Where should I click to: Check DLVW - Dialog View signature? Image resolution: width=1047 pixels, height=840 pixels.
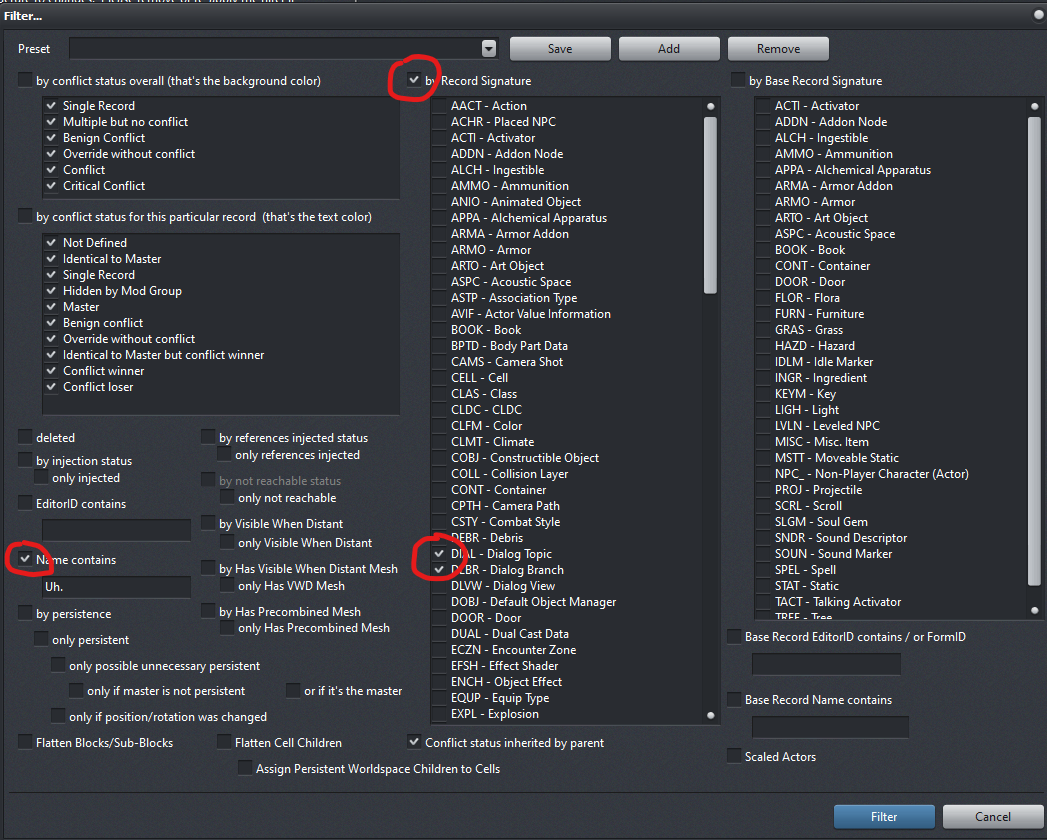pos(439,586)
